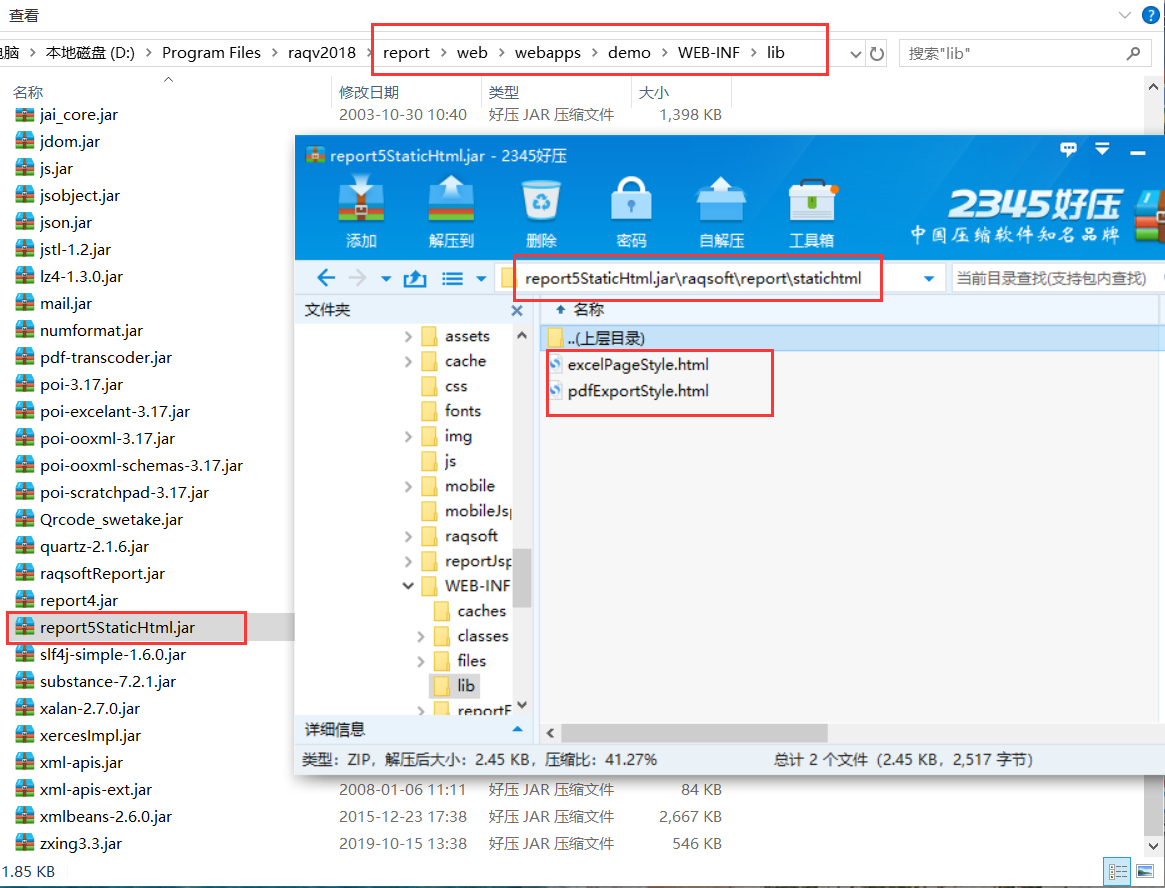Expand the classes folder in tree
The width and height of the screenshot is (1165, 888).
[420, 636]
